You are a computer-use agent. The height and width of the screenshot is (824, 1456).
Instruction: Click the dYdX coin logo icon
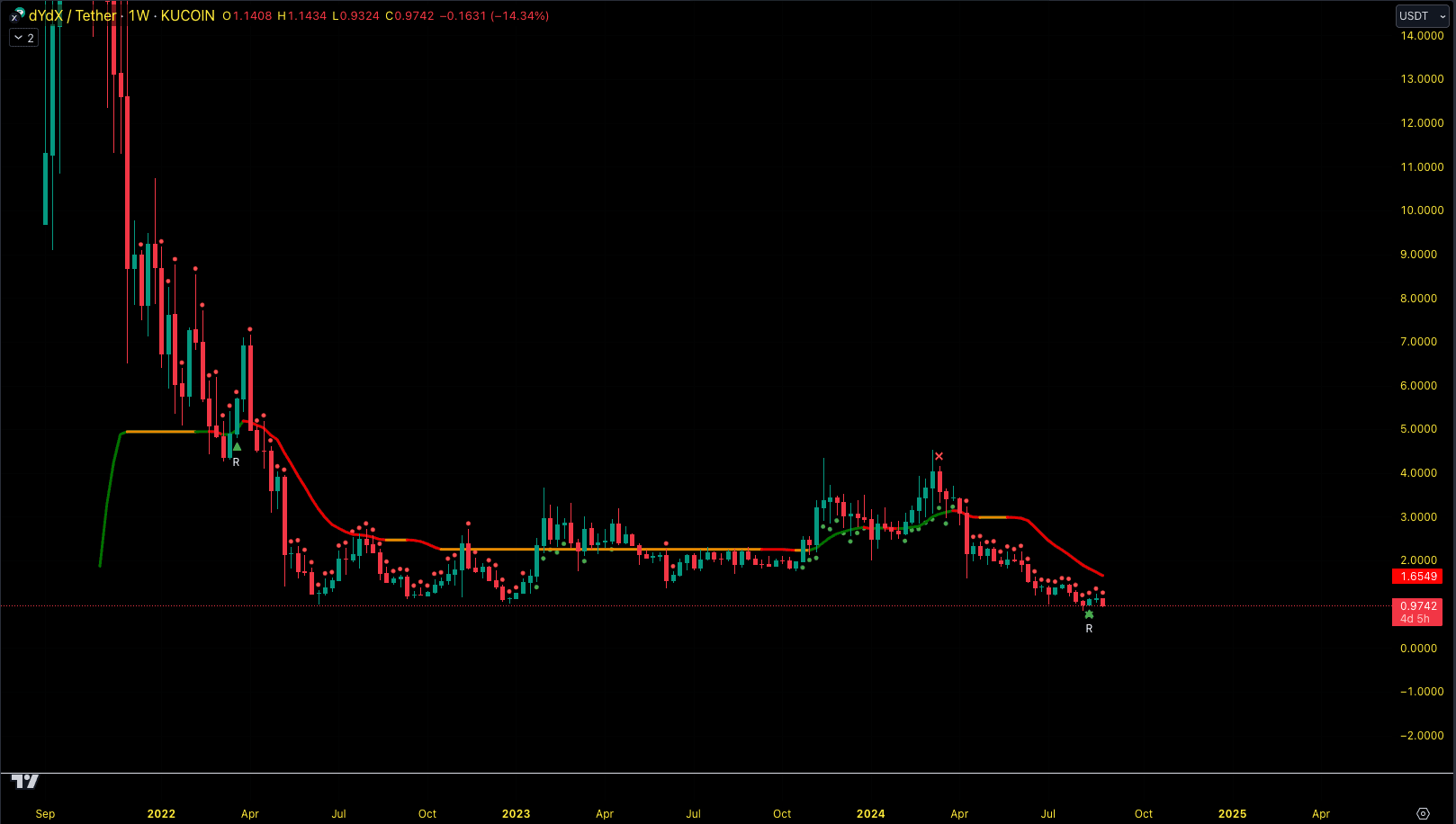click(x=17, y=15)
